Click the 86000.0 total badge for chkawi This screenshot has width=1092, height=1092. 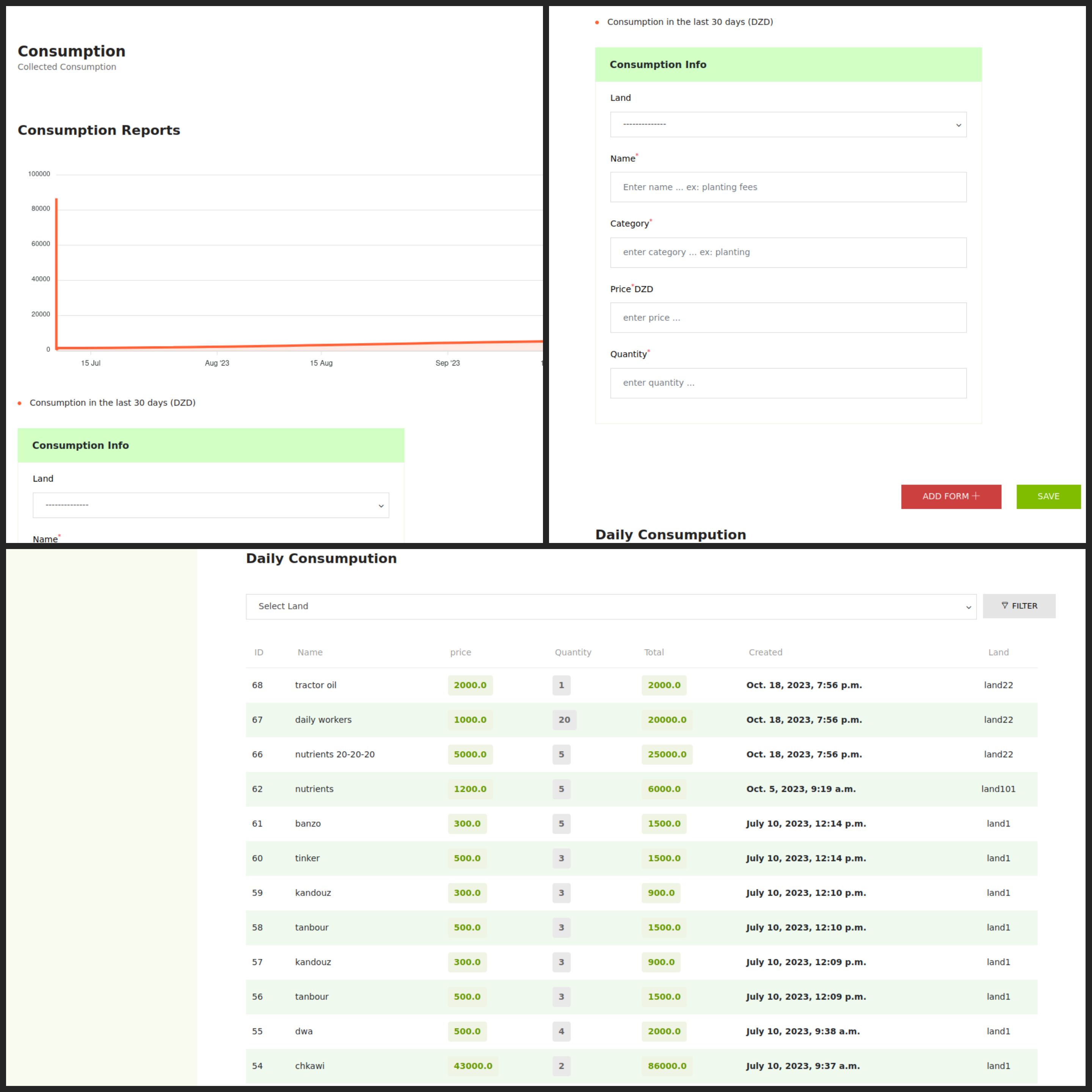(667, 1065)
